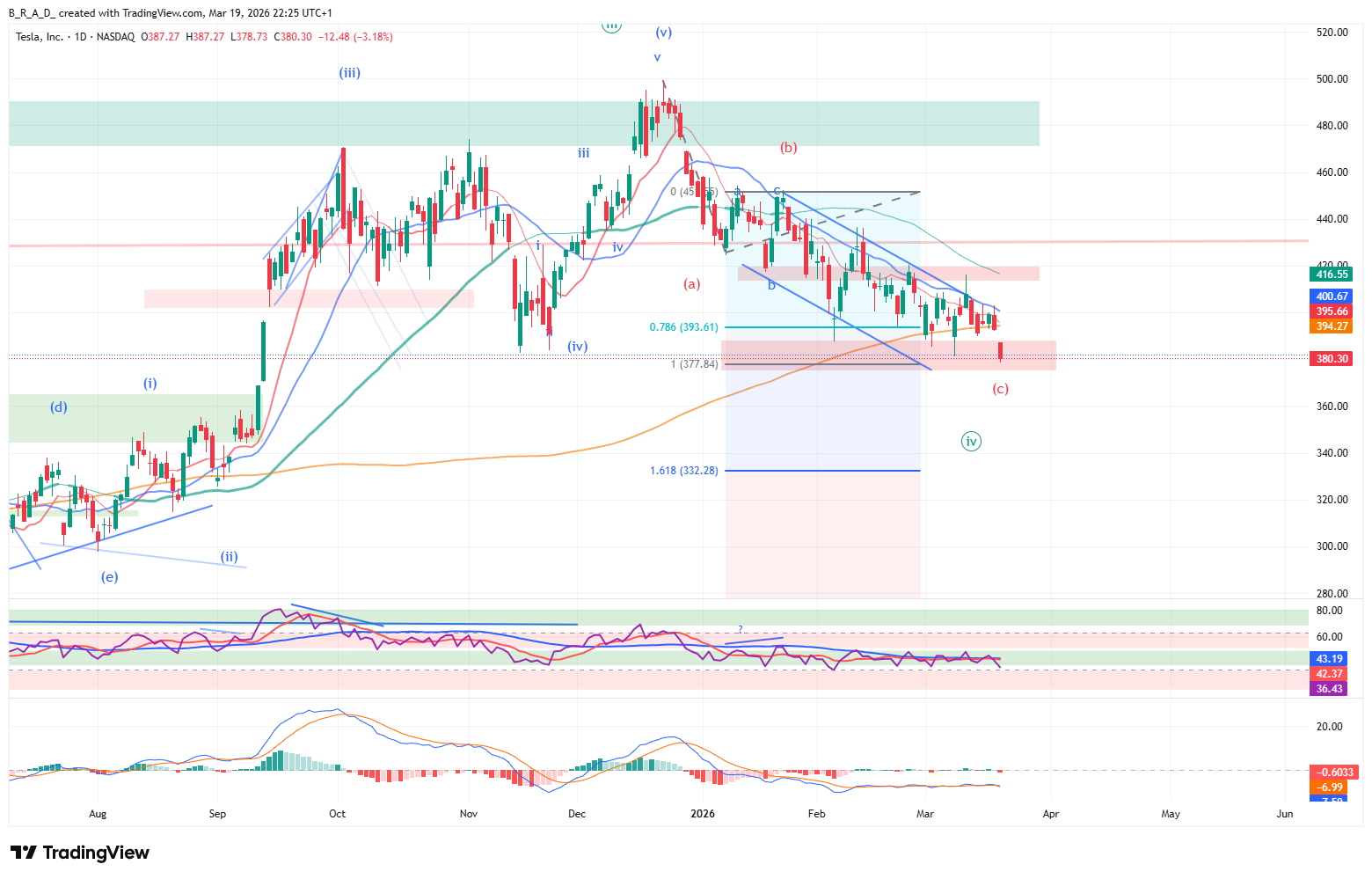Click the red (a) wave label
The width and height of the screenshot is (1372, 879).
coord(692,283)
